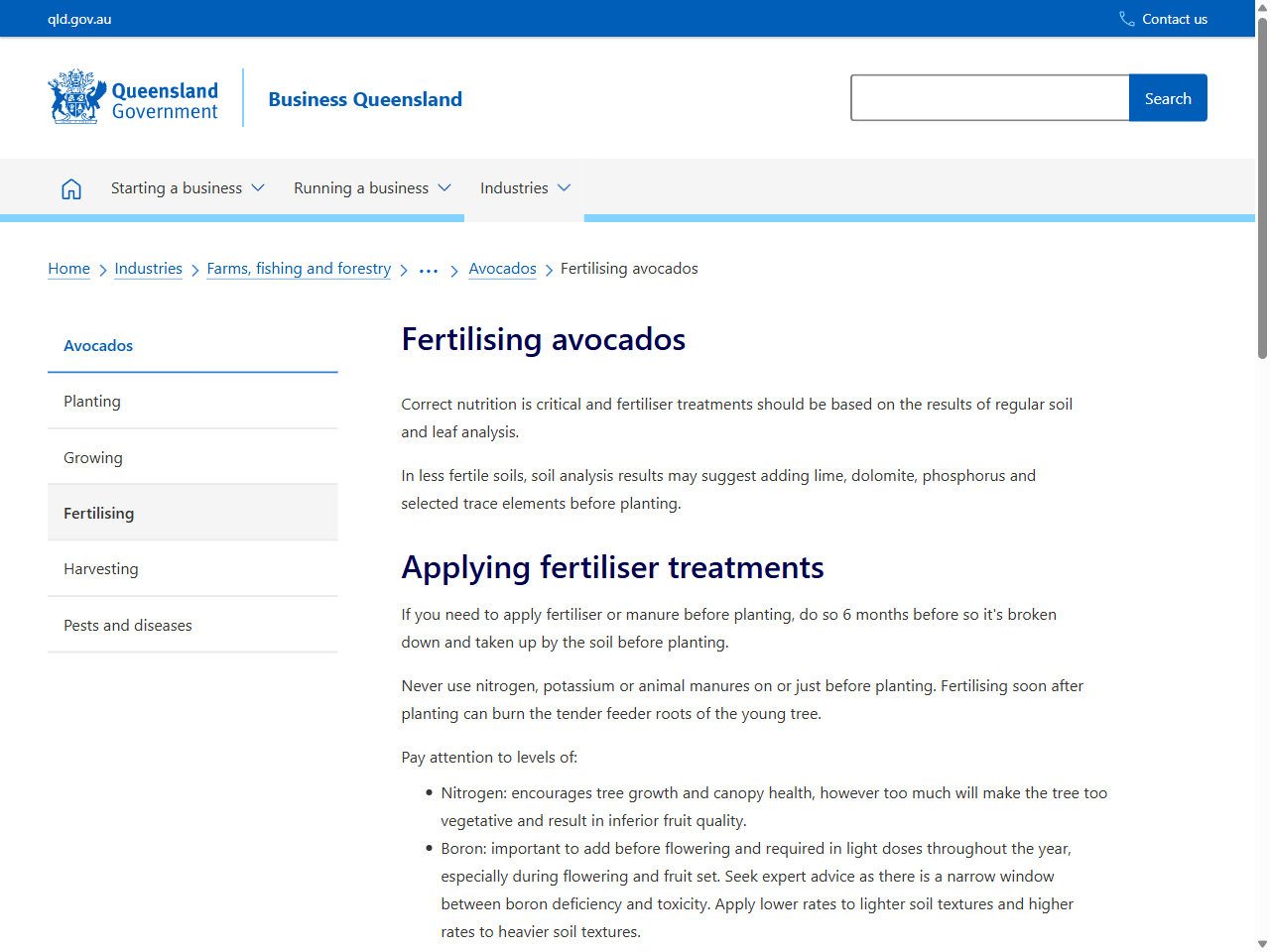The width and height of the screenshot is (1270, 952).
Task: Go to Home via the breadcrumb
Action: 68,268
